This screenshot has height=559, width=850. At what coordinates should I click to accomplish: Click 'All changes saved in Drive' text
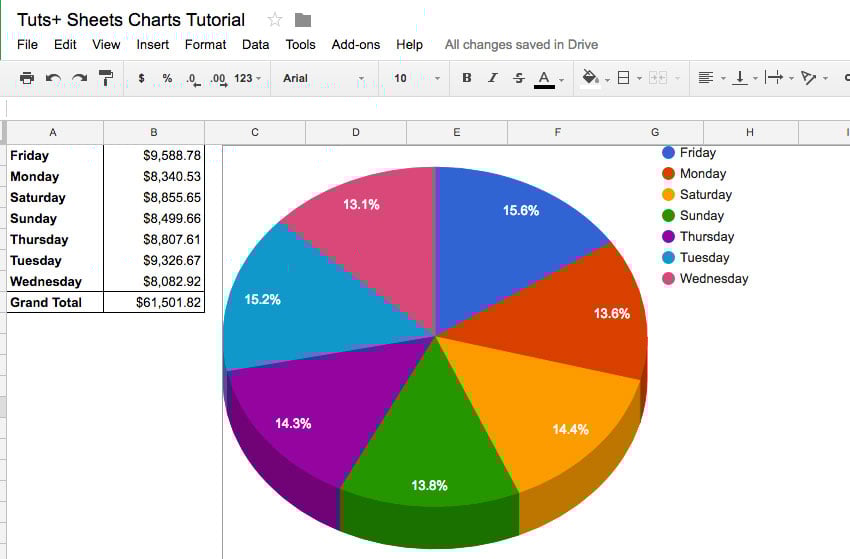[521, 44]
